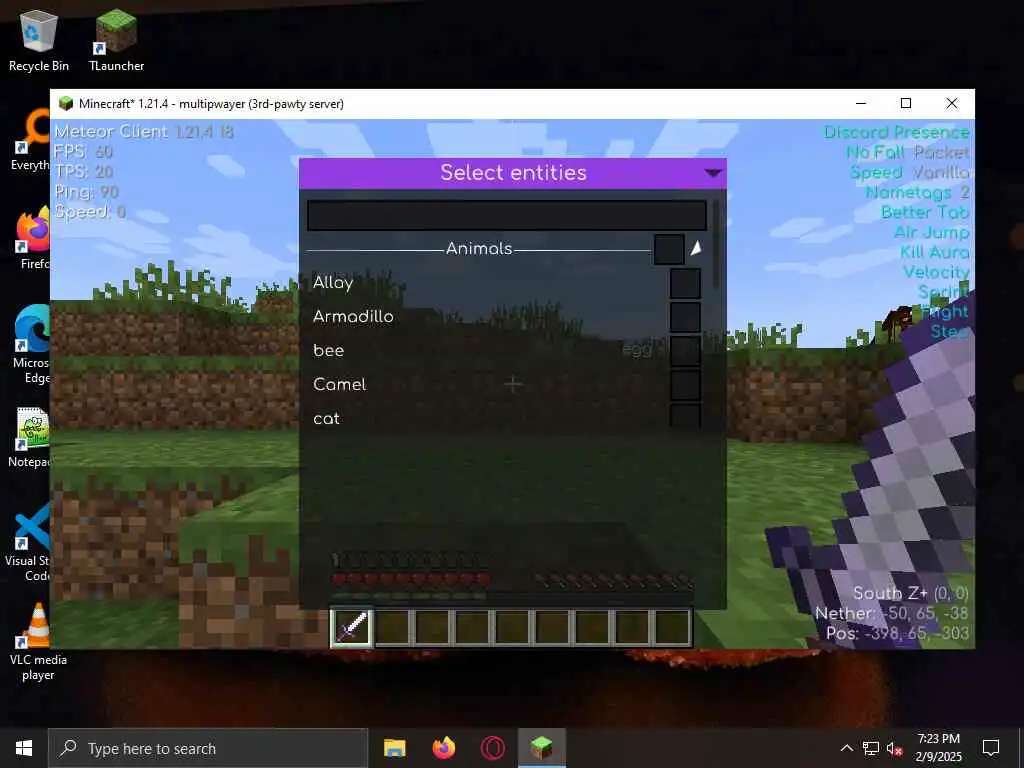The width and height of the screenshot is (1024, 768).
Task: Minimize the Minecraft window
Action: (861, 103)
